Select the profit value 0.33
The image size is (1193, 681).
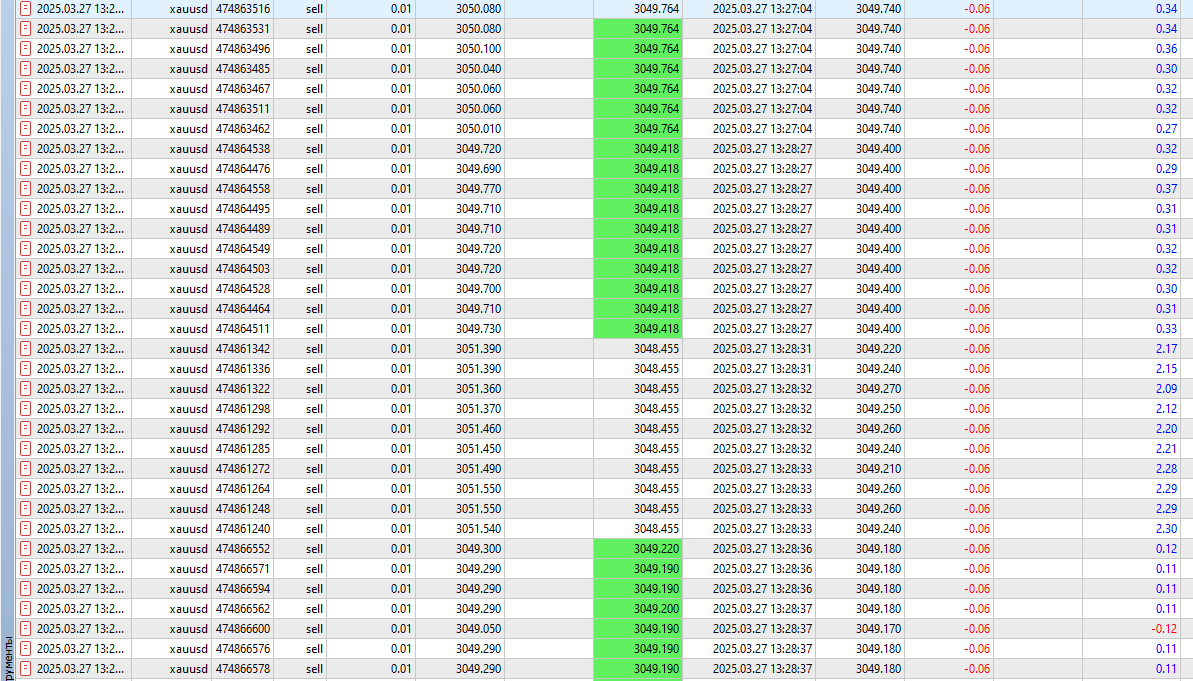pos(1166,329)
